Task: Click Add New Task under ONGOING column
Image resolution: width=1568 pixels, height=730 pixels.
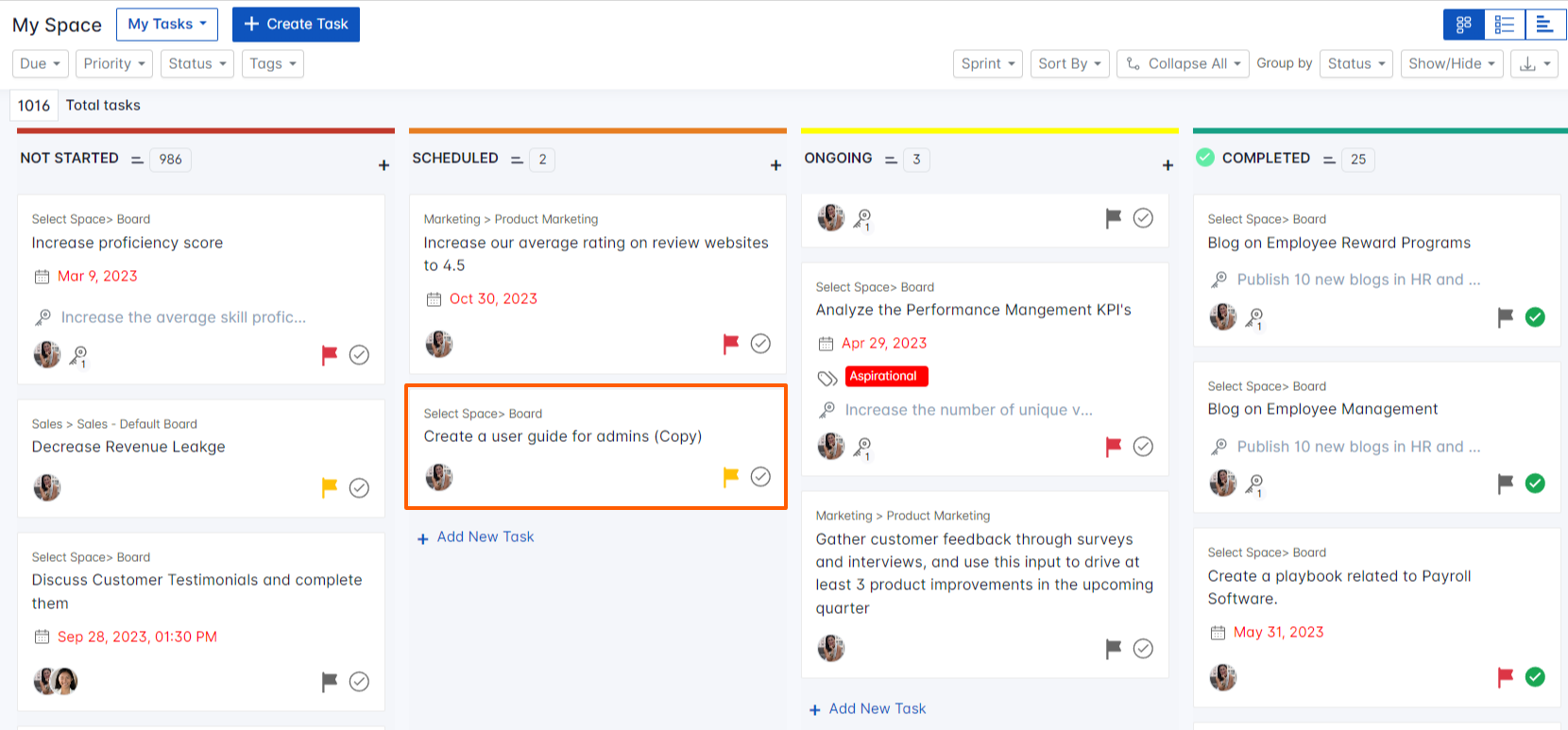Action: pyautogui.click(x=868, y=709)
